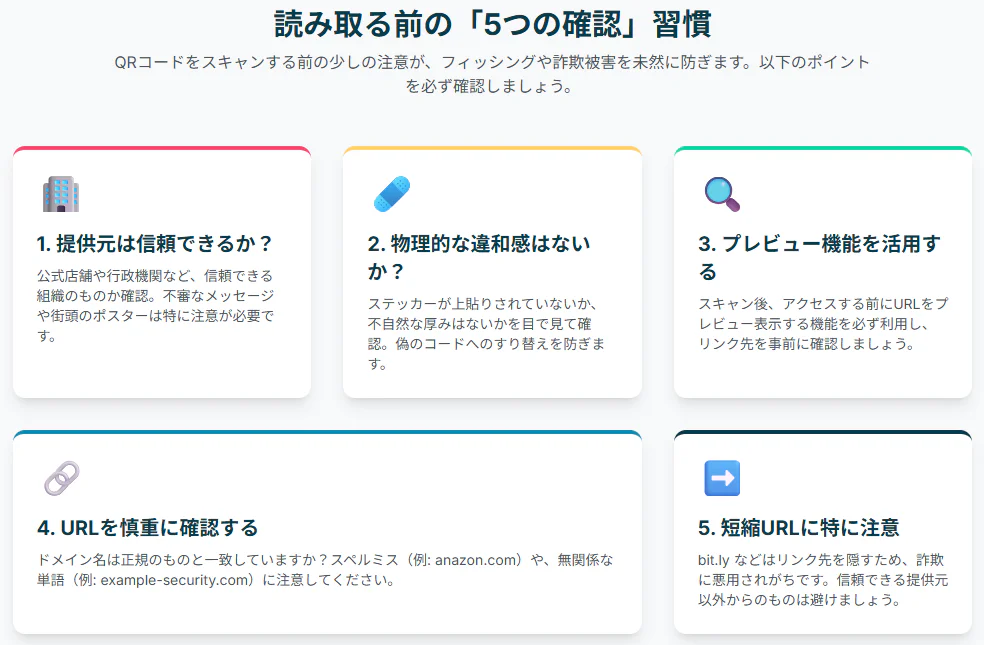Click the description text under card 1
Viewport: 984px width, 645px height.
click(155, 305)
